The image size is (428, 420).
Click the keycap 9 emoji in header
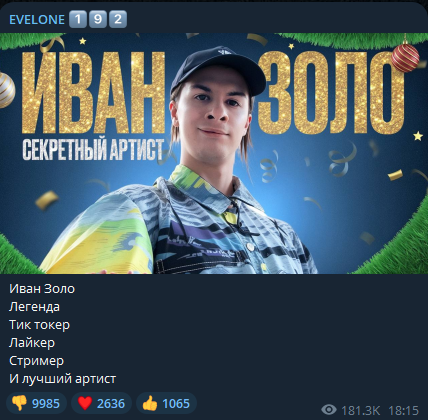click(x=98, y=19)
